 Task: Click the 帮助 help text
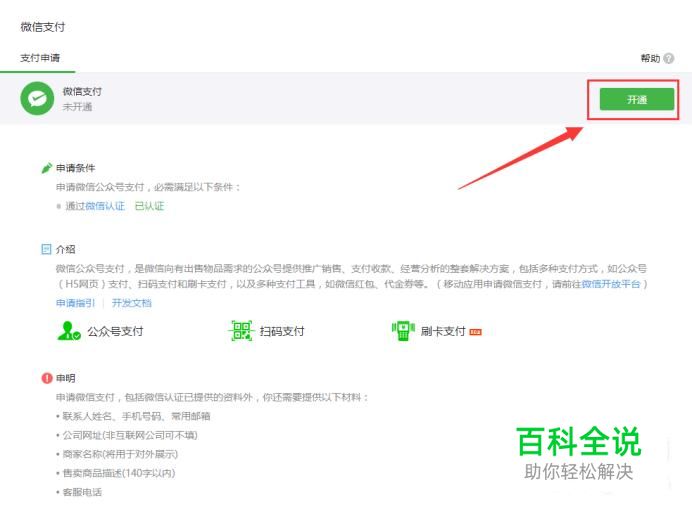pyautogui.click(x=650, y=58)
